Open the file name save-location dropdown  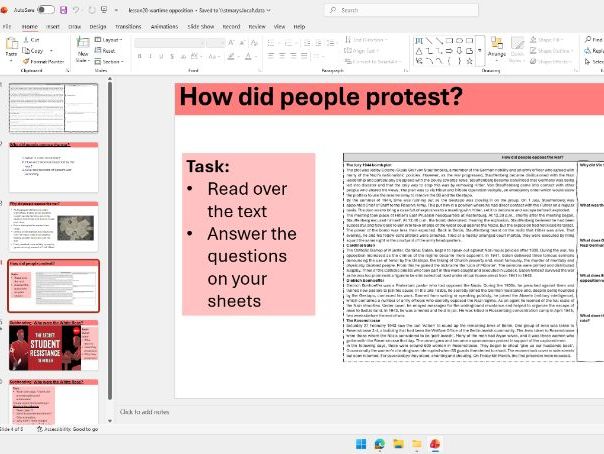coord(268,10)
